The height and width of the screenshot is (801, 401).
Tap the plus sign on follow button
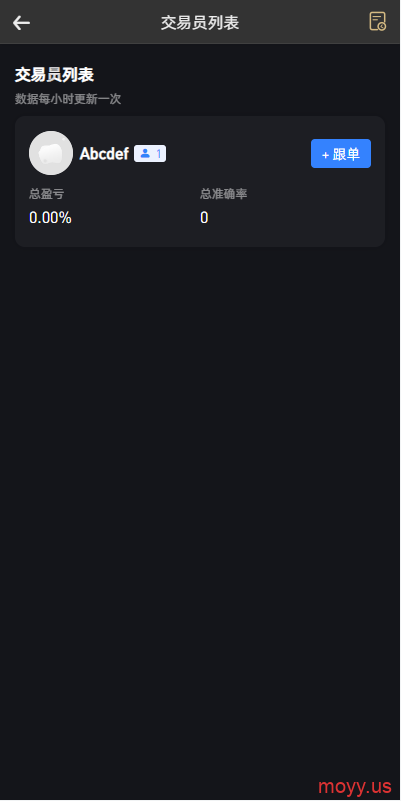pyautogui.click(x=325, y=155)
